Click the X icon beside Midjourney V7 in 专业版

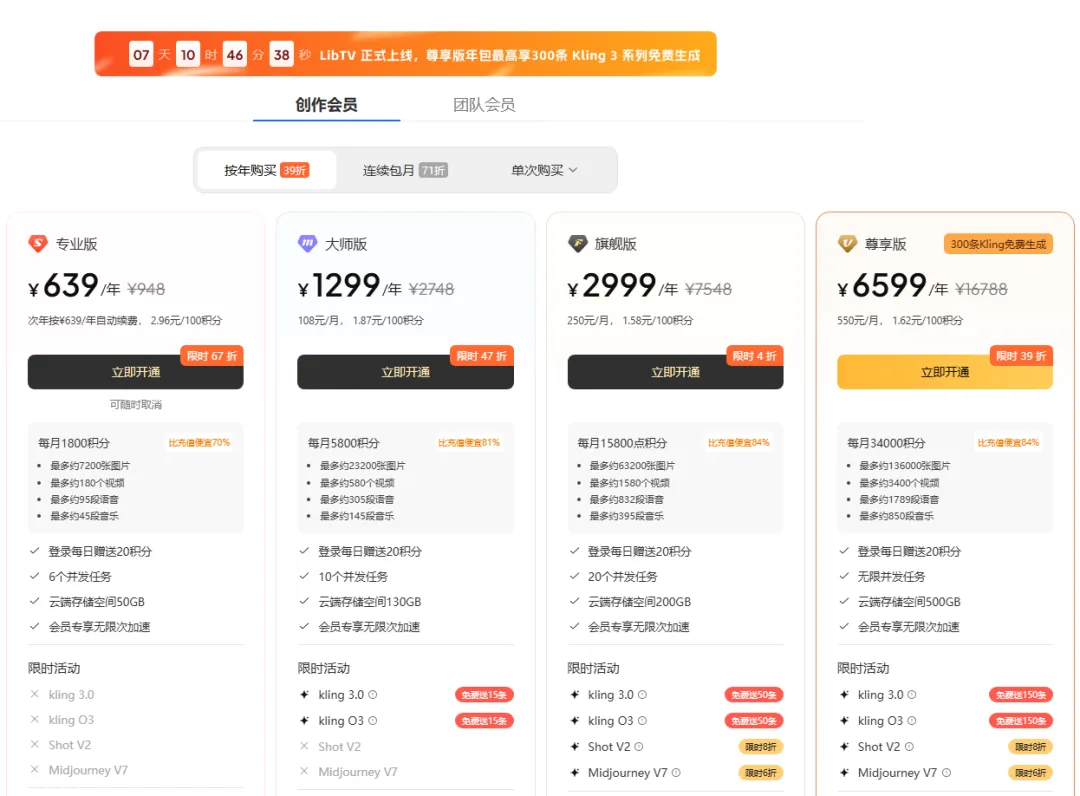(34, 770)
